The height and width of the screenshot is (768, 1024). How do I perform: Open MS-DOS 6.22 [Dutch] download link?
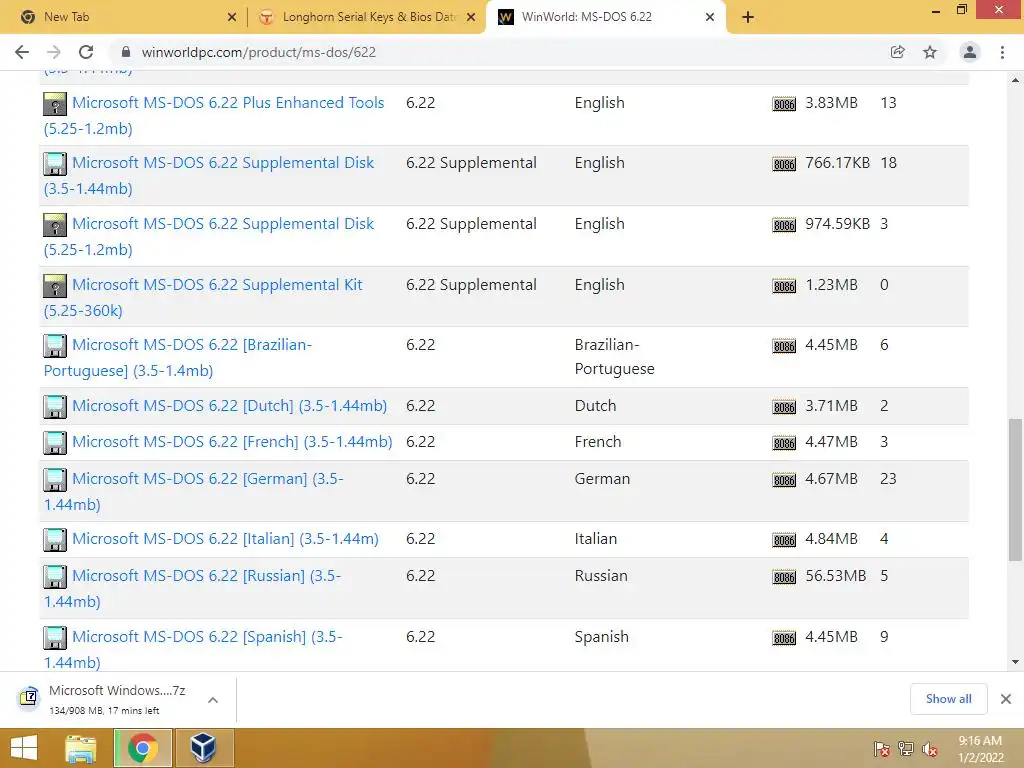coord(229,406)
